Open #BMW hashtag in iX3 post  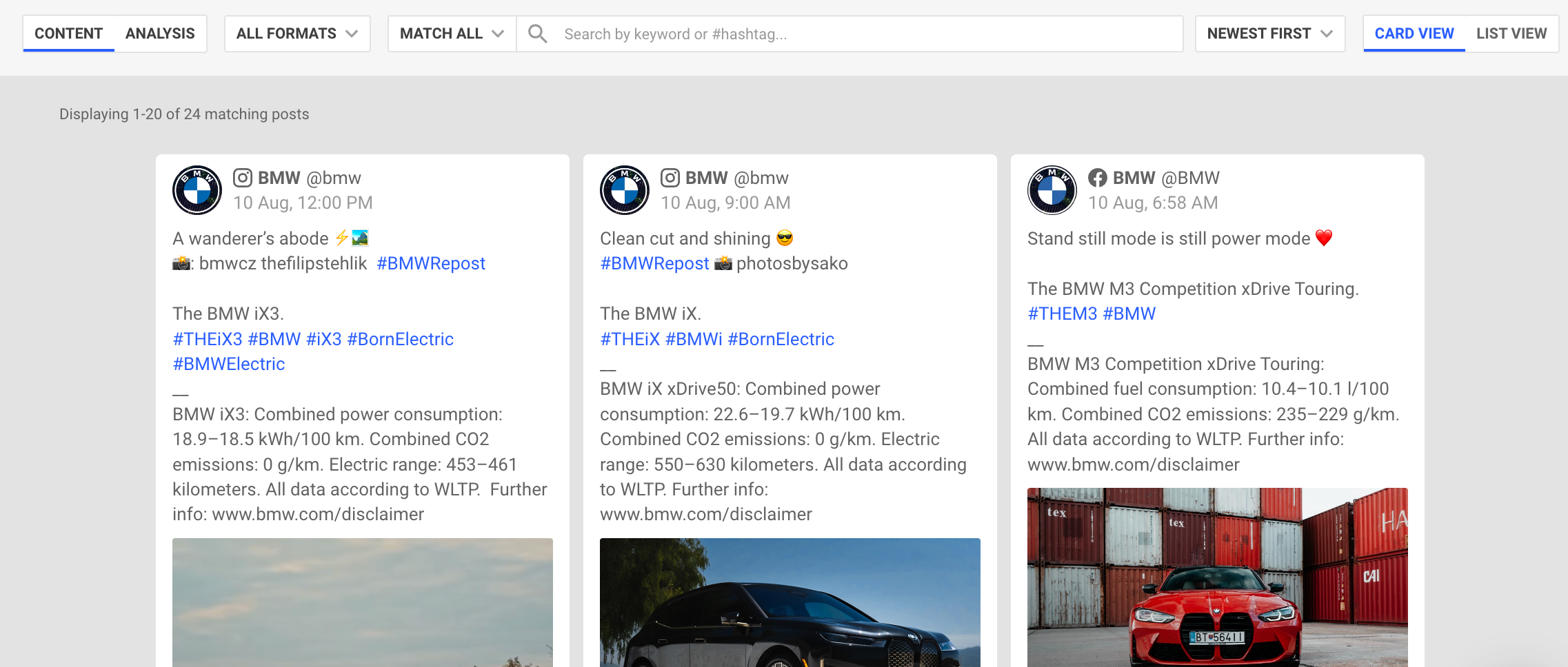(274, 339)
